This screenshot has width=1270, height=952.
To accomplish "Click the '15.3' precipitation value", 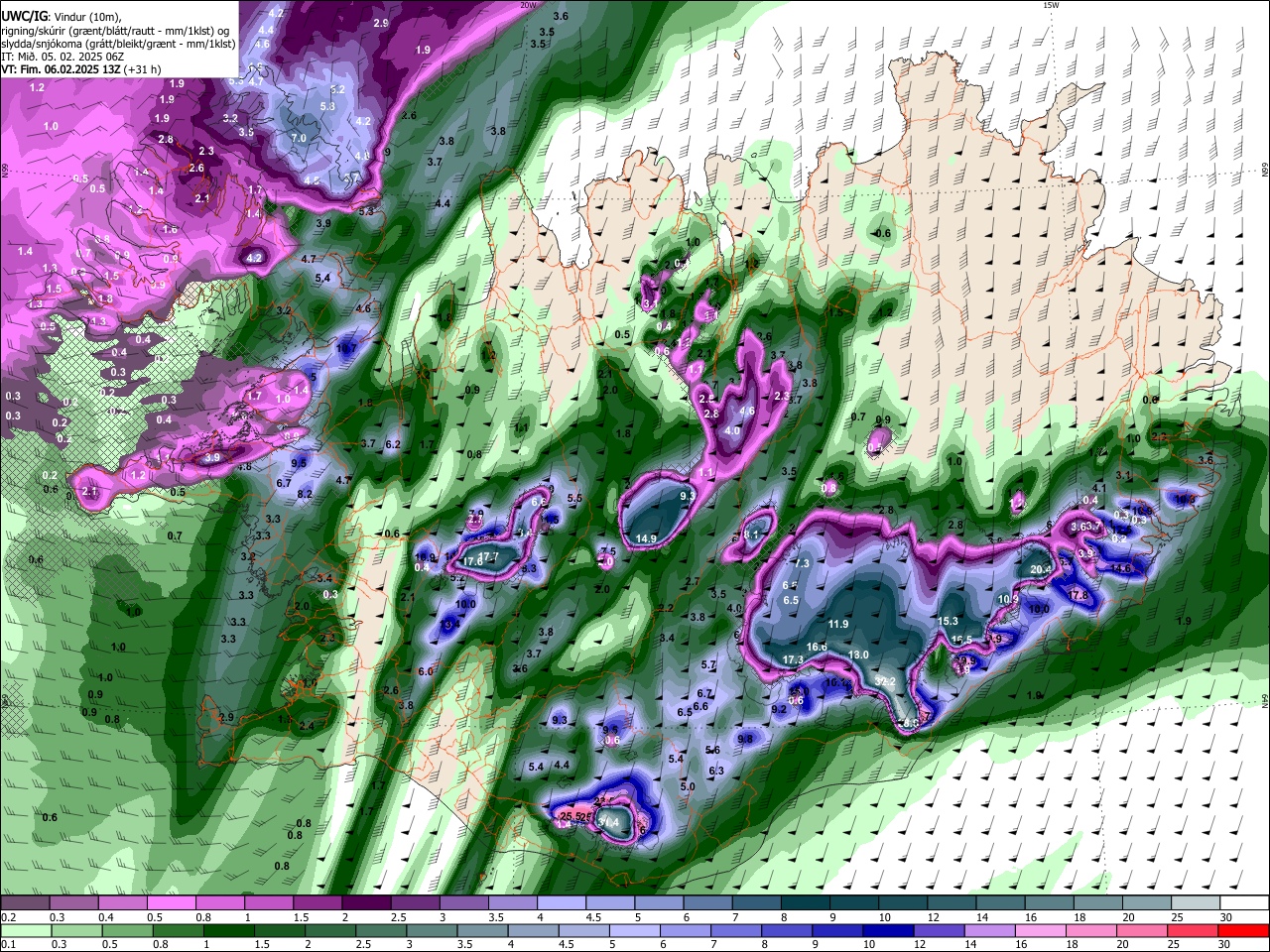I will point(948,621).
